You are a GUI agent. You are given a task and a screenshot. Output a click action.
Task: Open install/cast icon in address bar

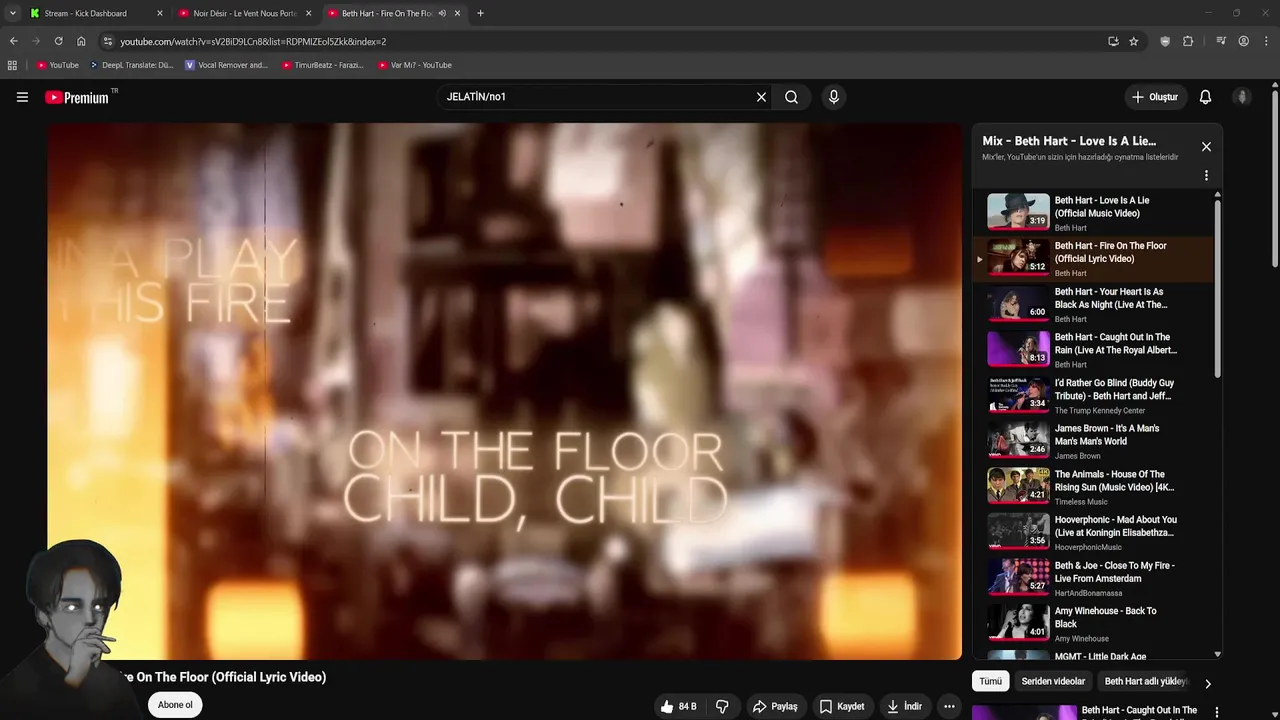pos(1113,41)
